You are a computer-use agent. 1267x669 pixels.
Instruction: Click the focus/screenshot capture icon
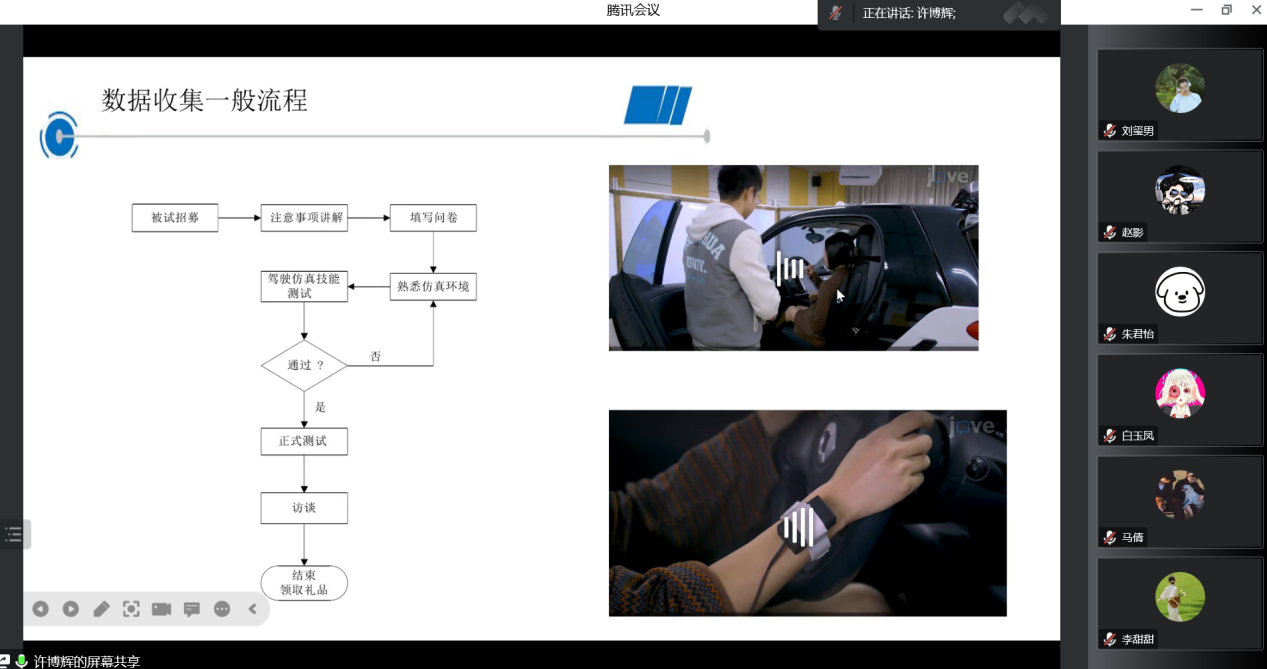coord(131,609)
